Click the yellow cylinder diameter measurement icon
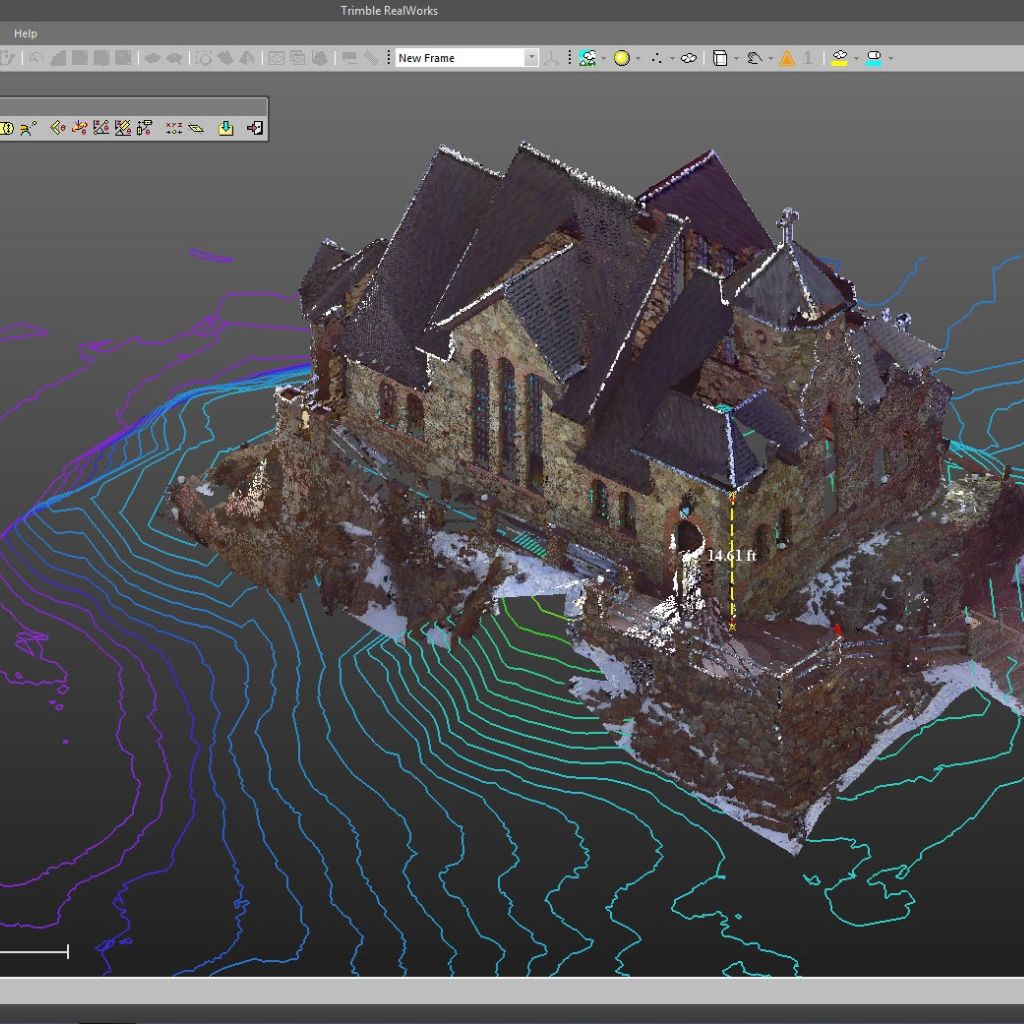 click(7, 128)
